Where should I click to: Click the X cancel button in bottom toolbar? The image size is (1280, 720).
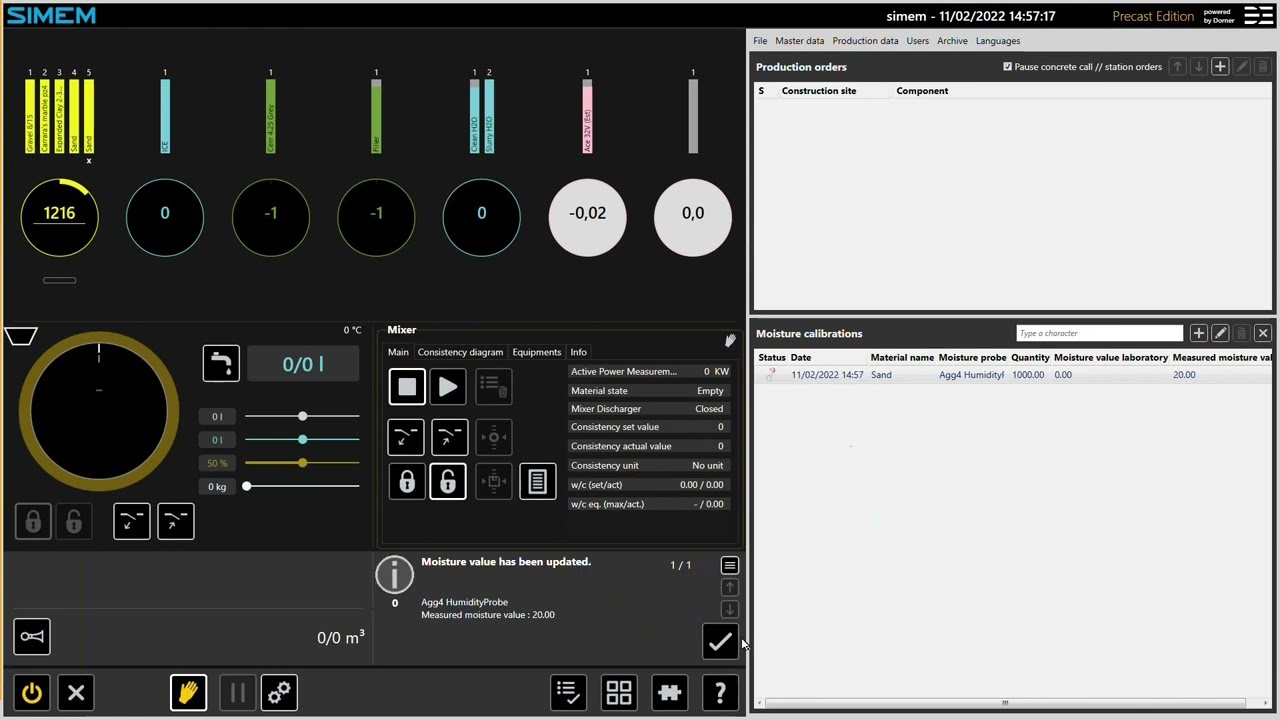tap(76, 692)
